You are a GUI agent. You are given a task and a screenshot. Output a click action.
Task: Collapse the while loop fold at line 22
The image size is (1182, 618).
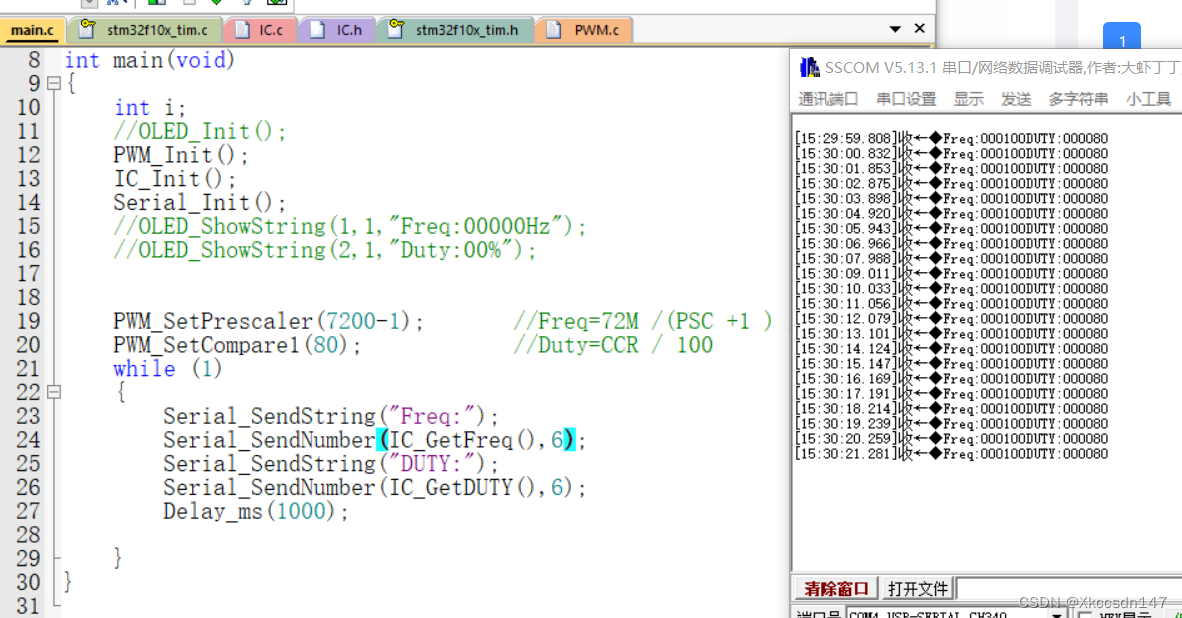pyautogui.click(x=54, y=392)
